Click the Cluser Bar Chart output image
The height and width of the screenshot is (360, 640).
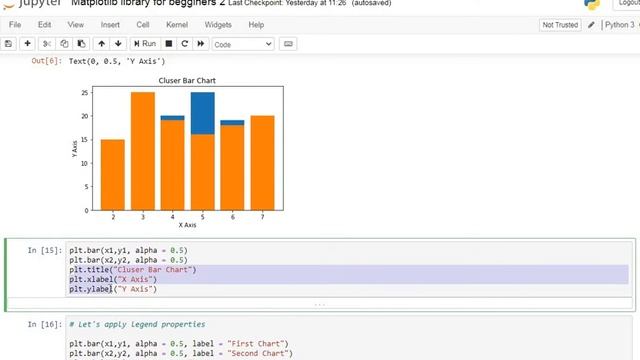(x=178, y=152)
